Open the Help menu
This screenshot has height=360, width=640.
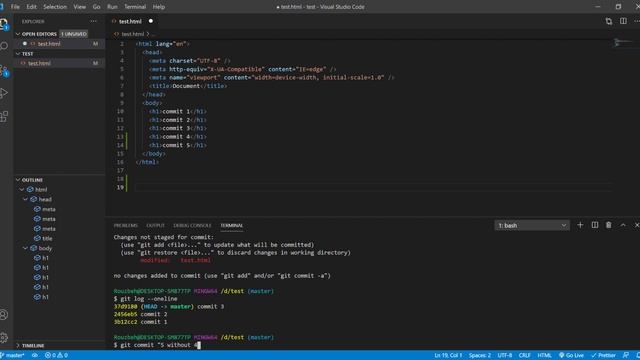pos(159,7)
